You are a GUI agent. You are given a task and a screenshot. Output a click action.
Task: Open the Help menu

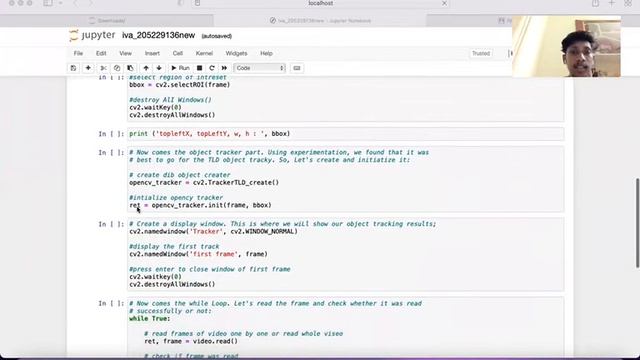pos(266,53)
